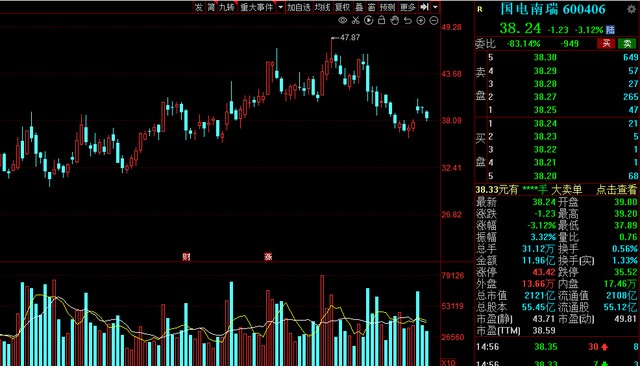Toggle the 九转 indicator

pyautogui.click(x=227, y=7)
